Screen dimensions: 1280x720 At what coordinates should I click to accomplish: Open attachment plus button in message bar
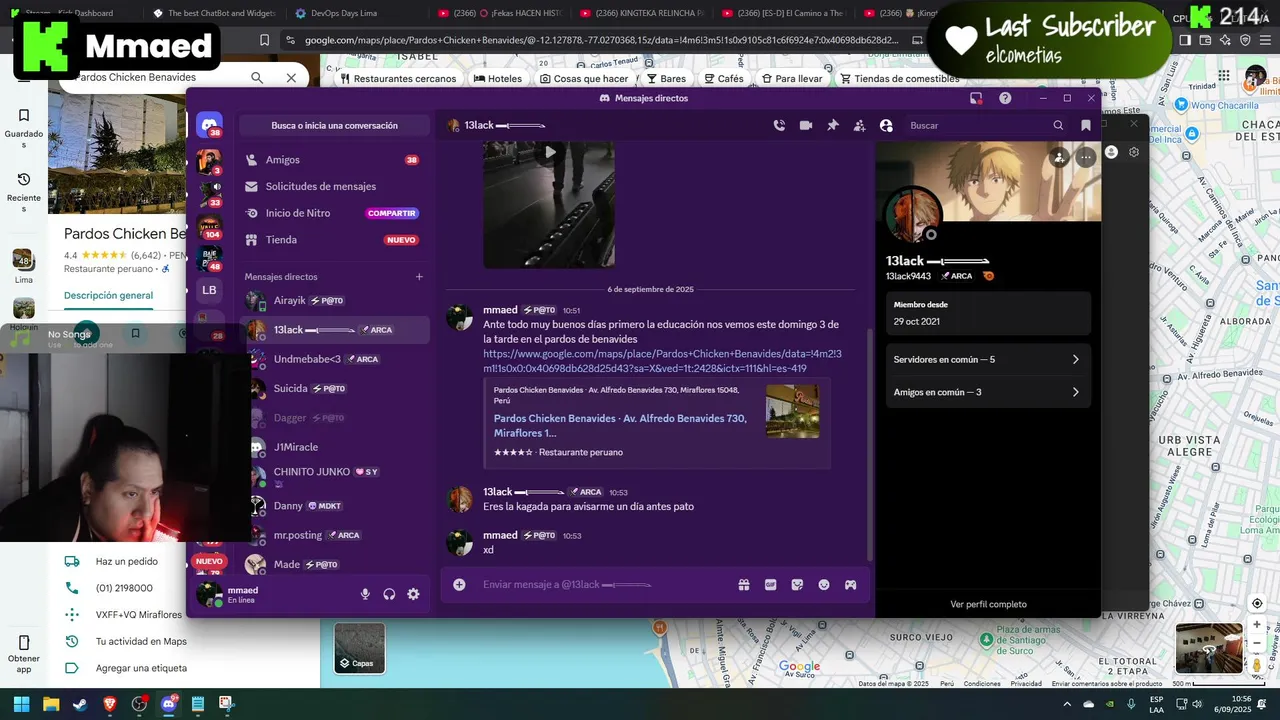(459, 585)
